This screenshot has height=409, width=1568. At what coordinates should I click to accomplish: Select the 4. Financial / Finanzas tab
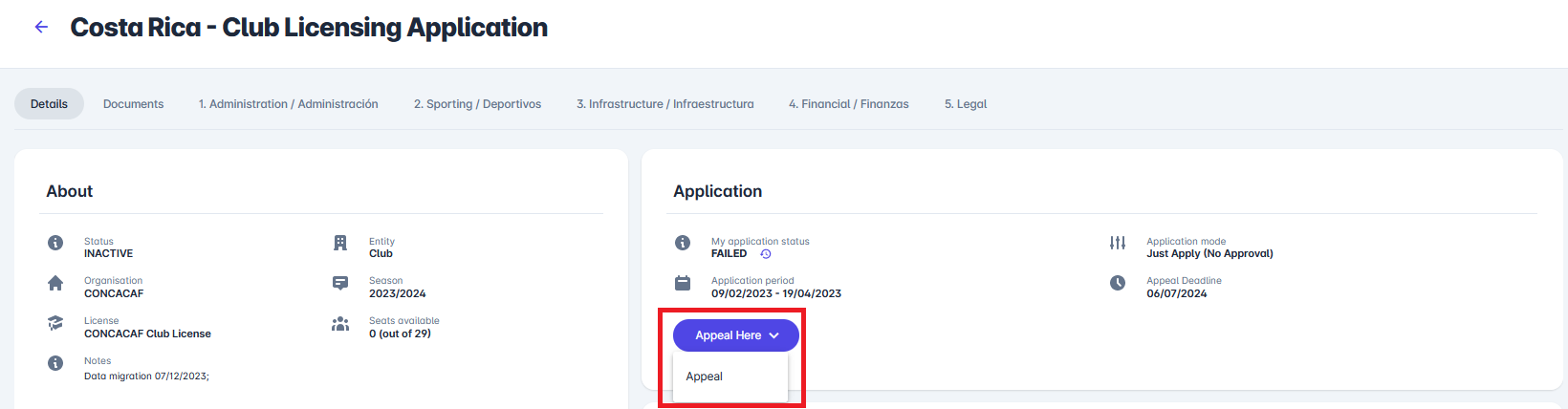point(848,104)
